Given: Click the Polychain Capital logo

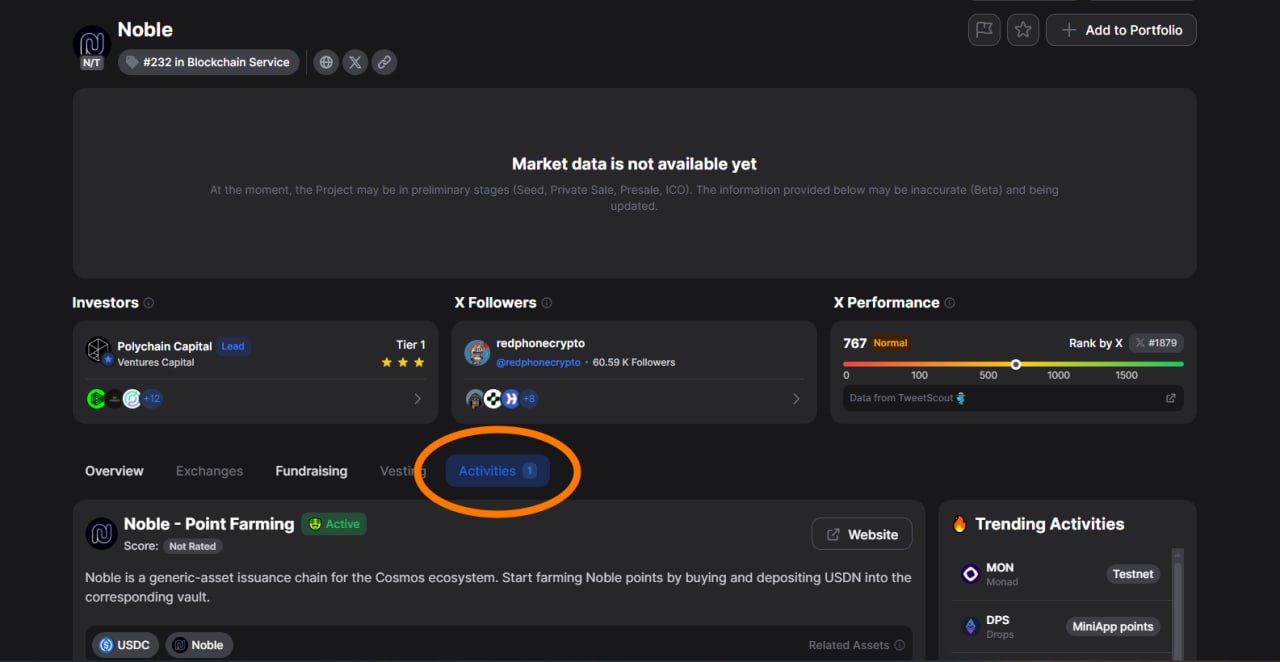Looking at the screenshot, I should click(98, 350).
